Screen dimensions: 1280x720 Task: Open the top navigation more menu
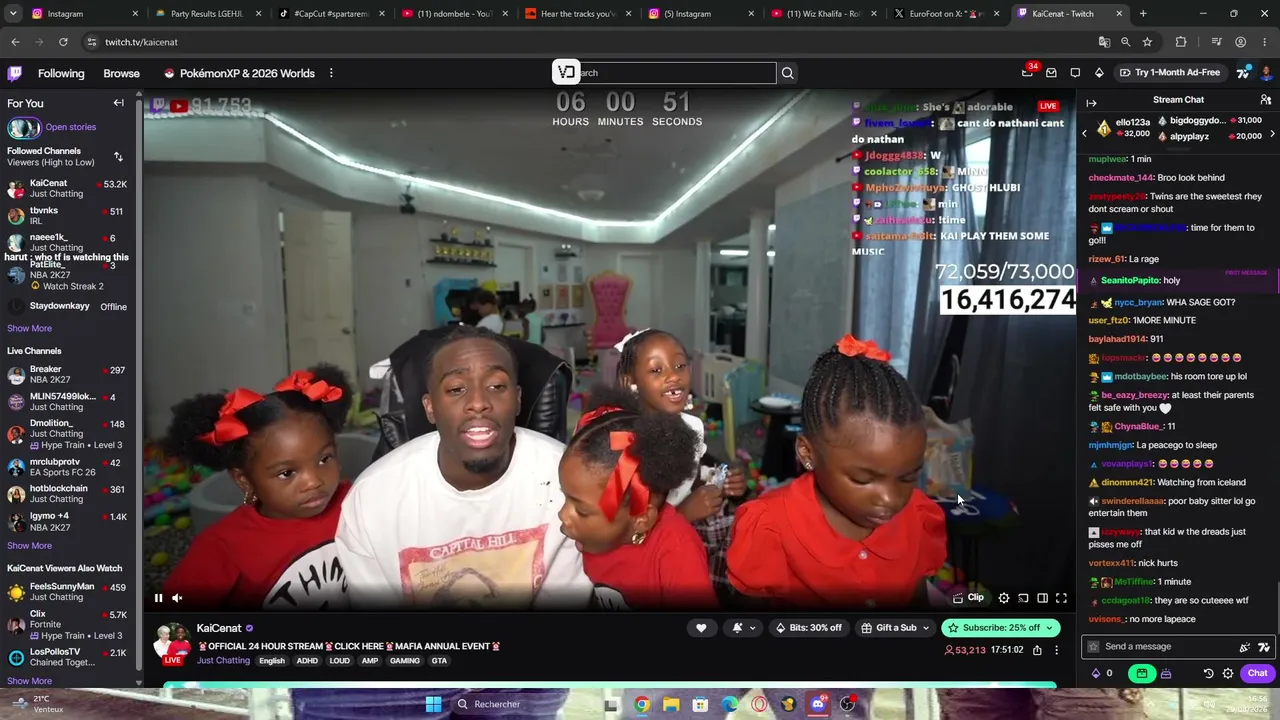coord(331,73)
